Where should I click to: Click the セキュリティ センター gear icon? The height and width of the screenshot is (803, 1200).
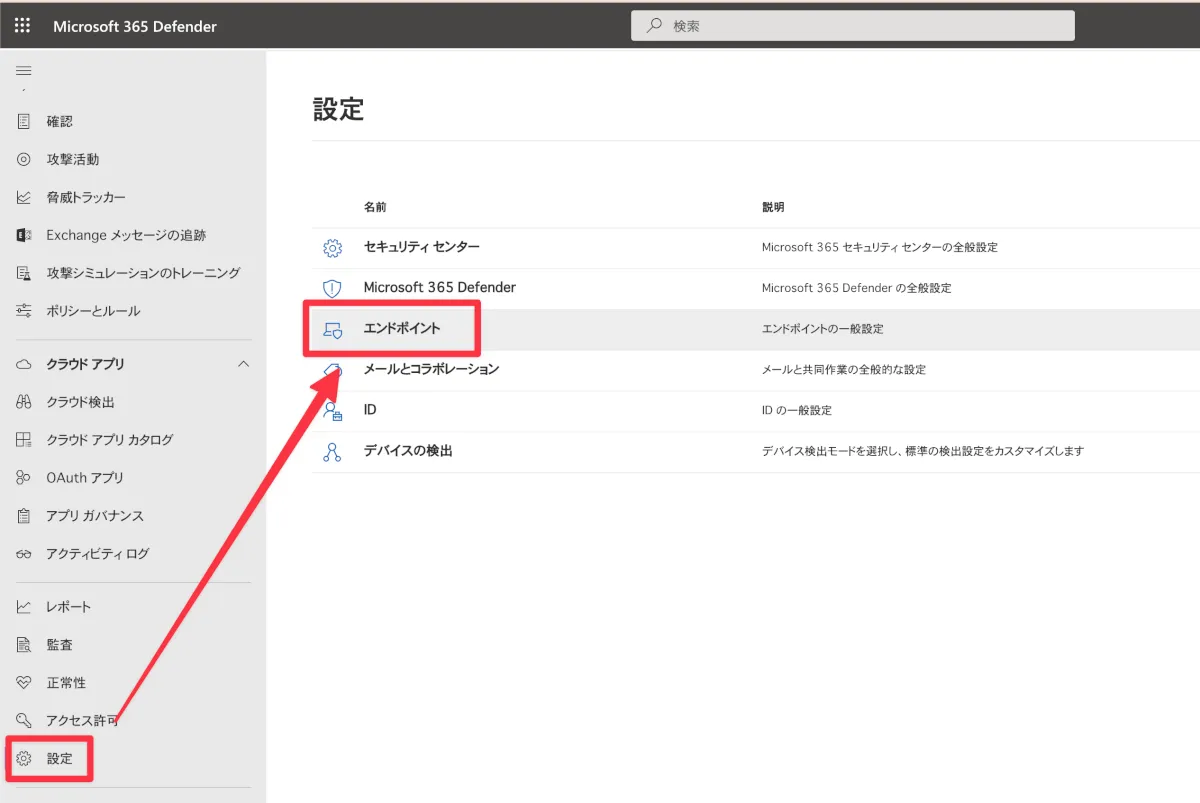click(333, 248)
